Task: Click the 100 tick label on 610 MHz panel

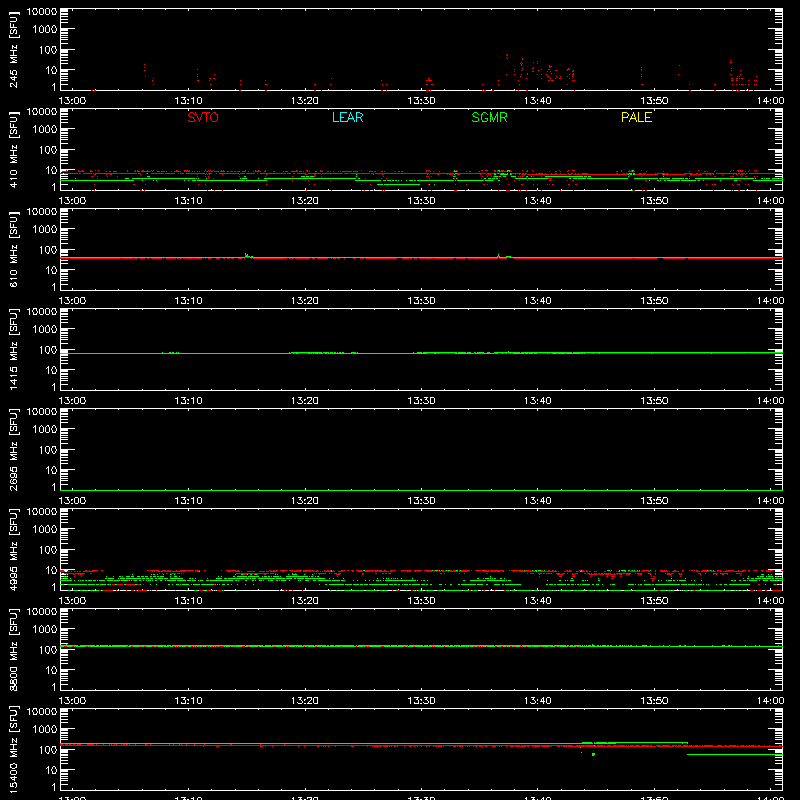Action: [x=48, y=250]
